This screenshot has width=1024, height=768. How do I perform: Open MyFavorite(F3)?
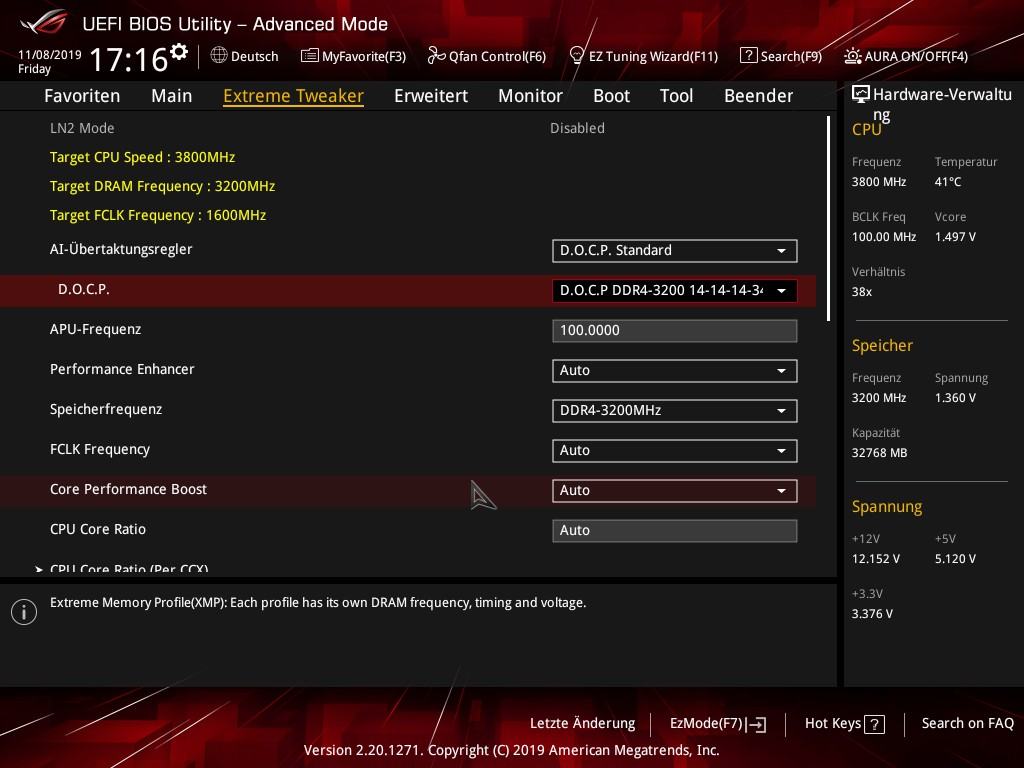pos(353,56)
